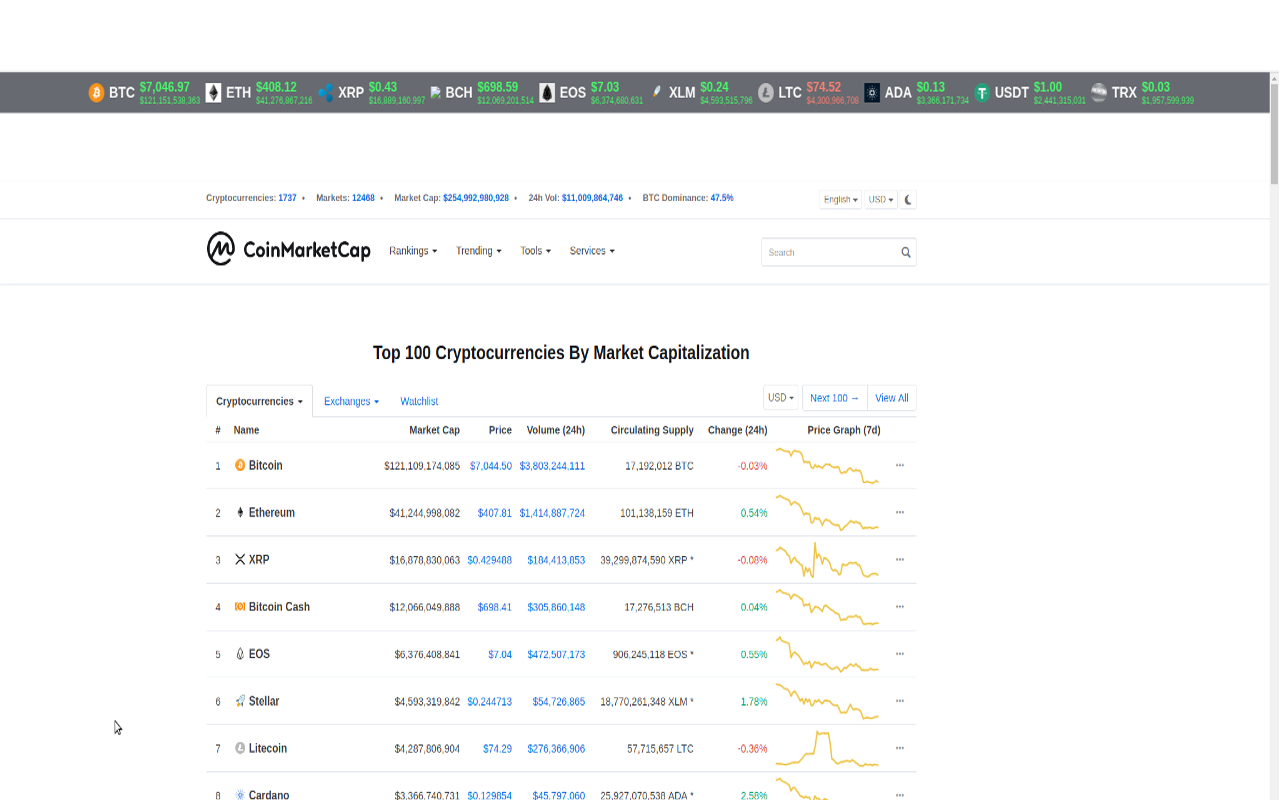Click the USDT icon in ticker bar
The image size is (1280, 800).
pyautogui.click(x=982, y=93)
